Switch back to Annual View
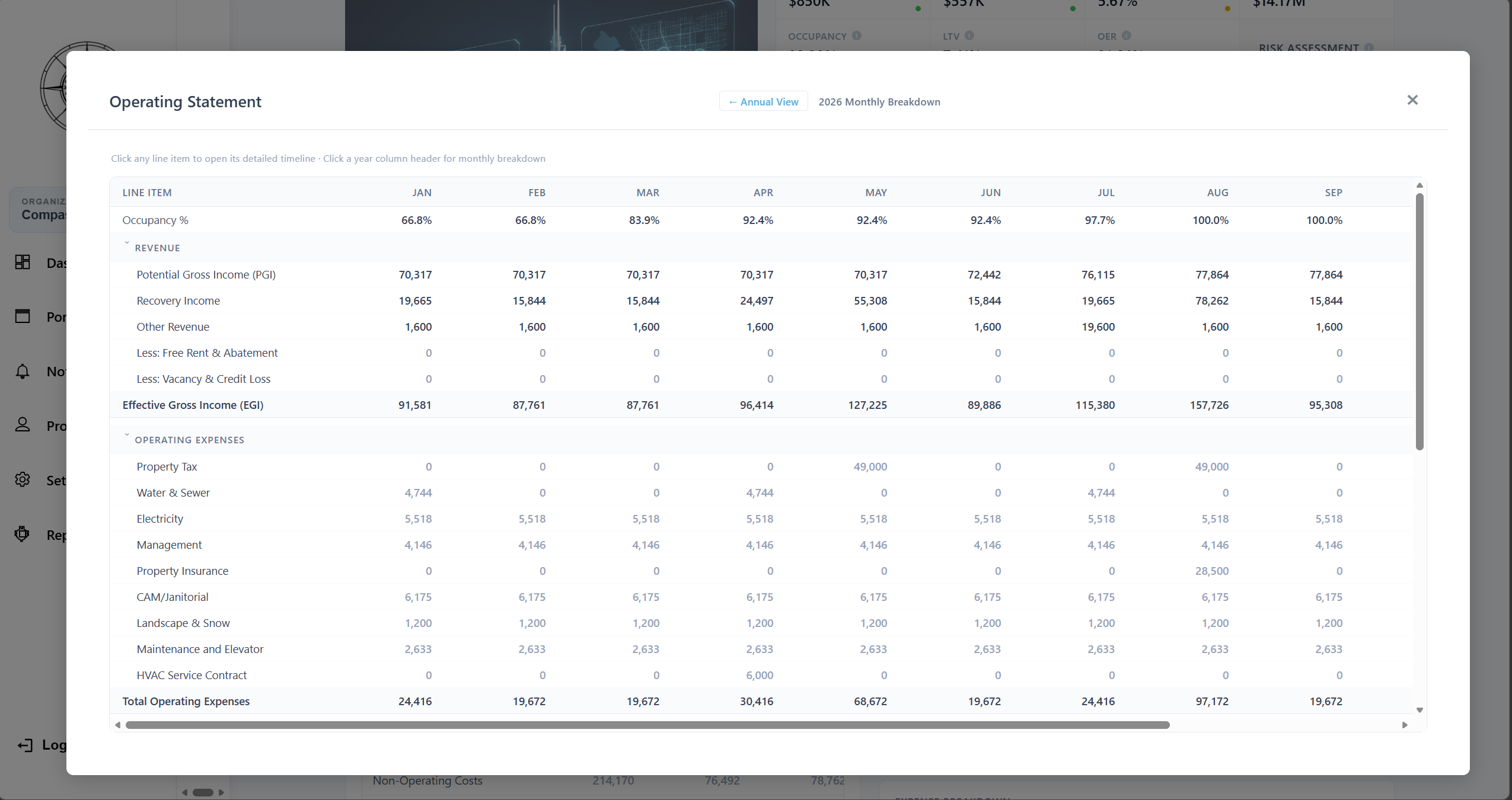The height and width of the screenshot is (800, 1512). (763, 101)
